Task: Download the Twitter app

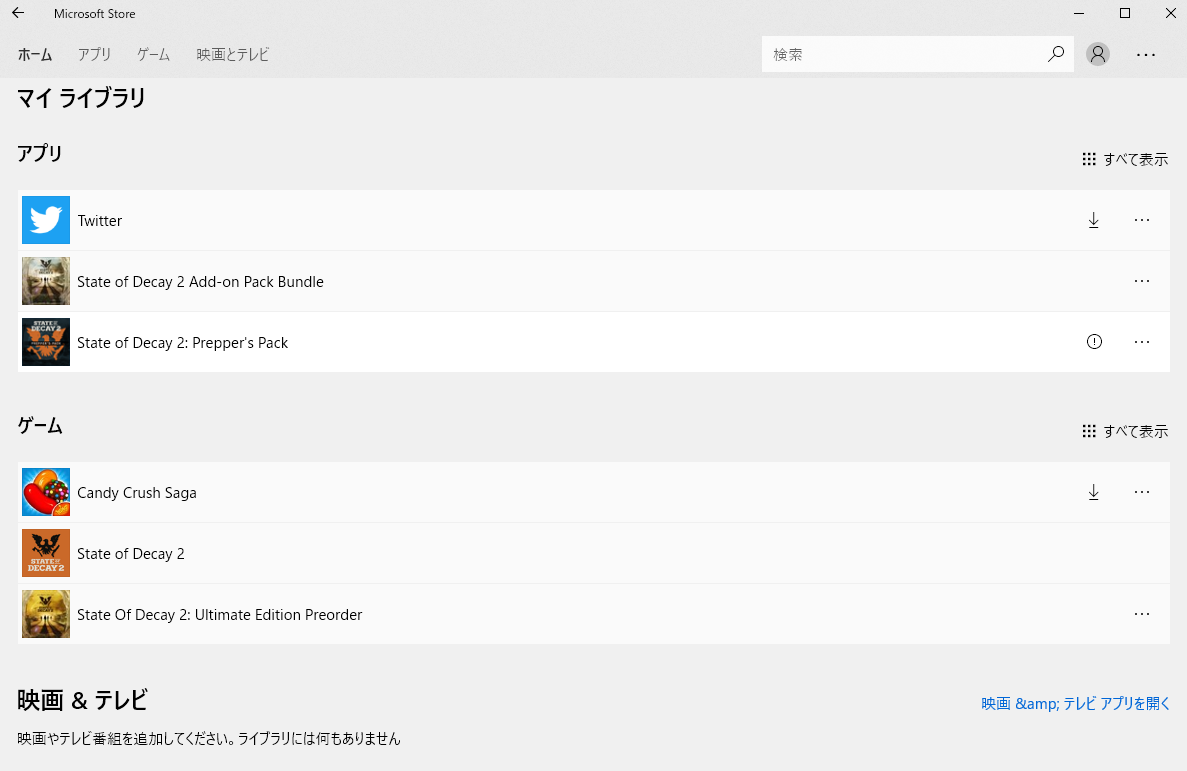Action: 1094,220
